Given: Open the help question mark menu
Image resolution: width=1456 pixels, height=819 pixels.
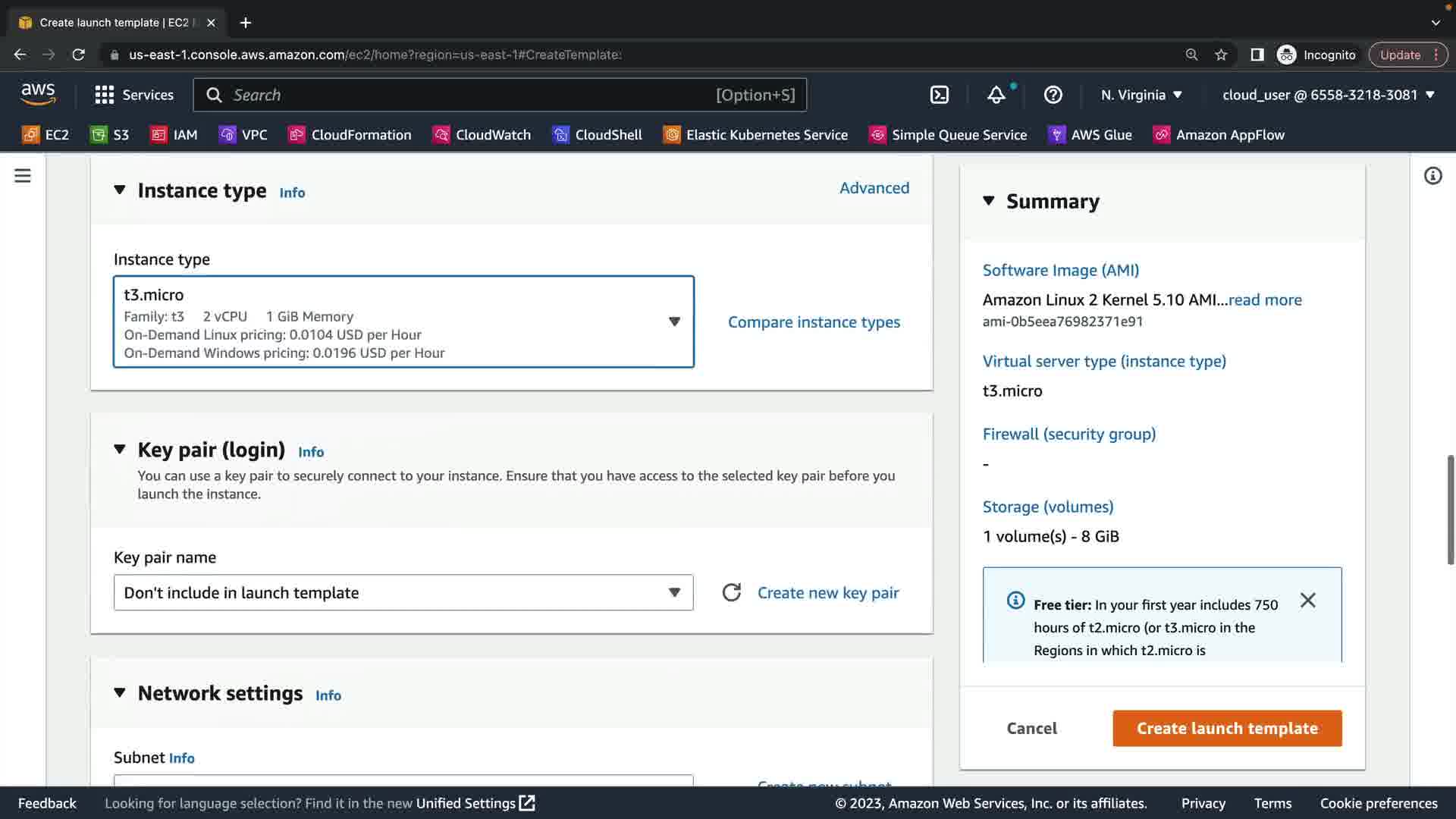Looking at the screenshot, I should pos(1053,95).
